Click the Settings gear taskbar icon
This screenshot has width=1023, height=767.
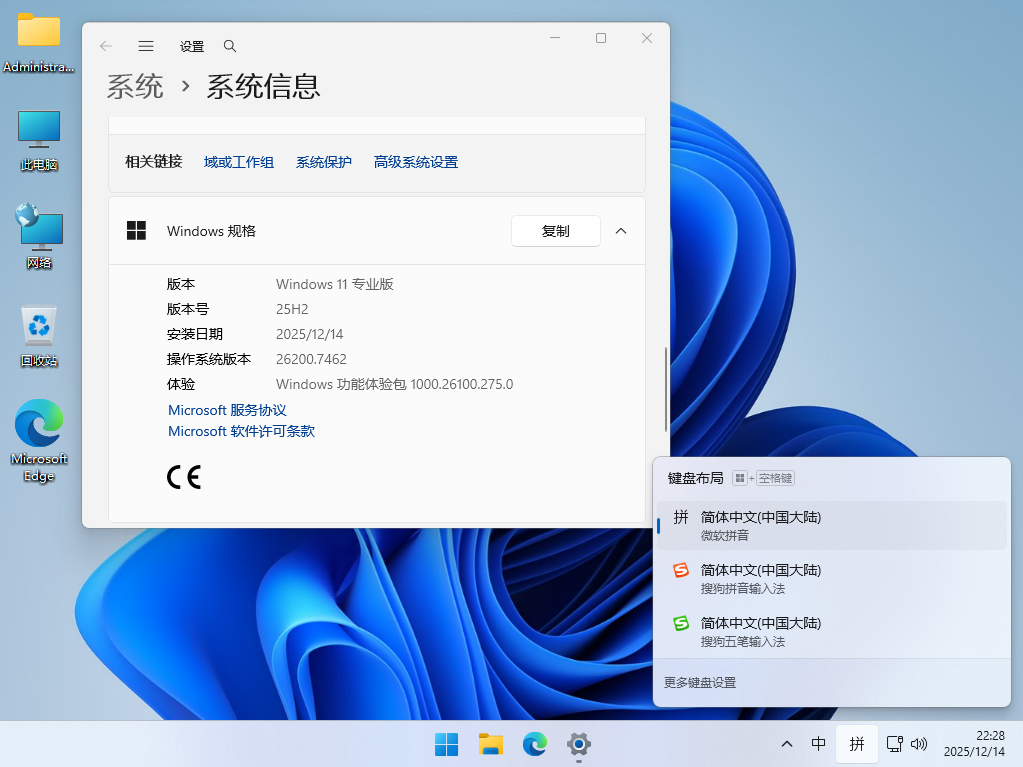(x=579, y=744)
